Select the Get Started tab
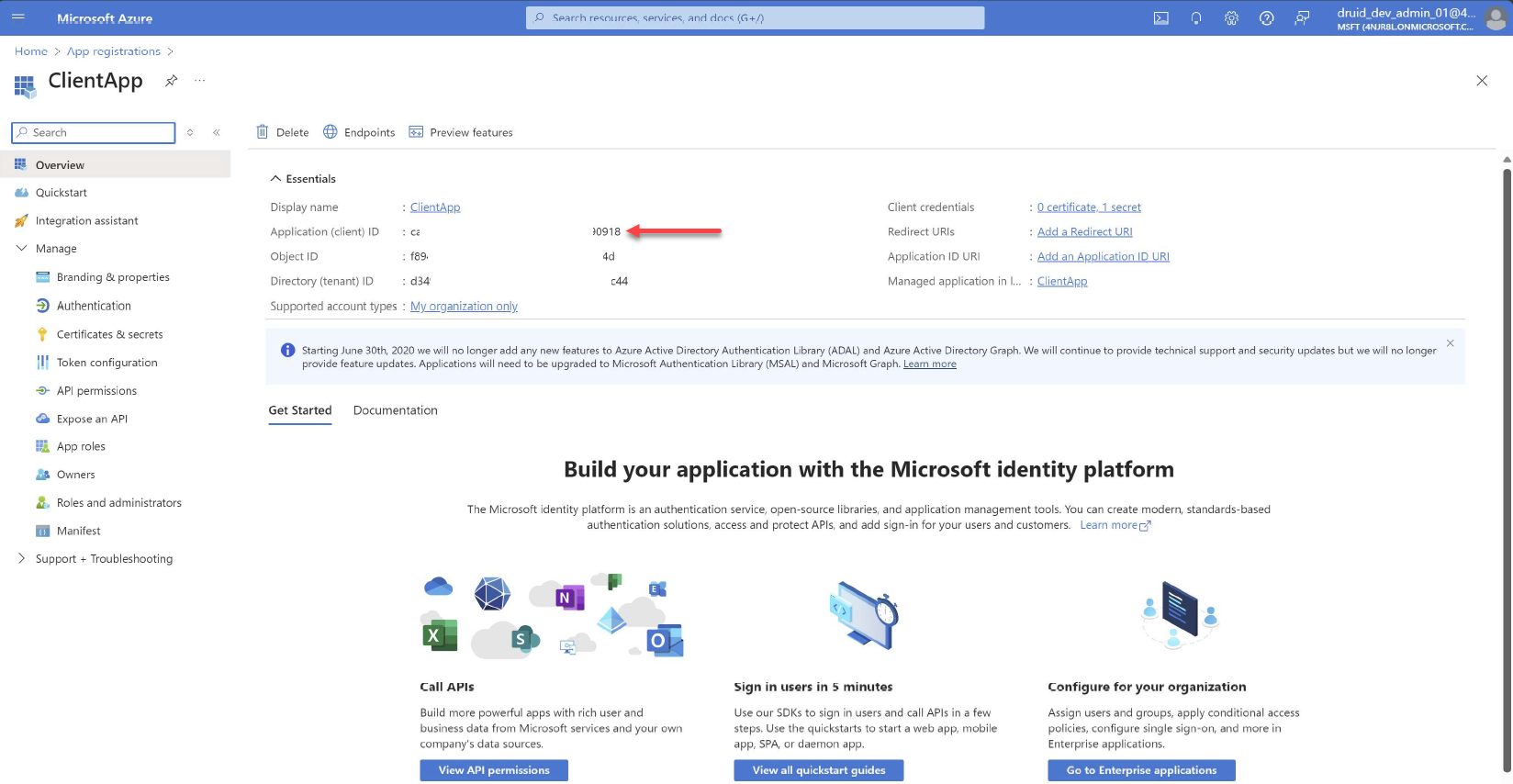The image size is (1513, 784). tap(300, 411)
